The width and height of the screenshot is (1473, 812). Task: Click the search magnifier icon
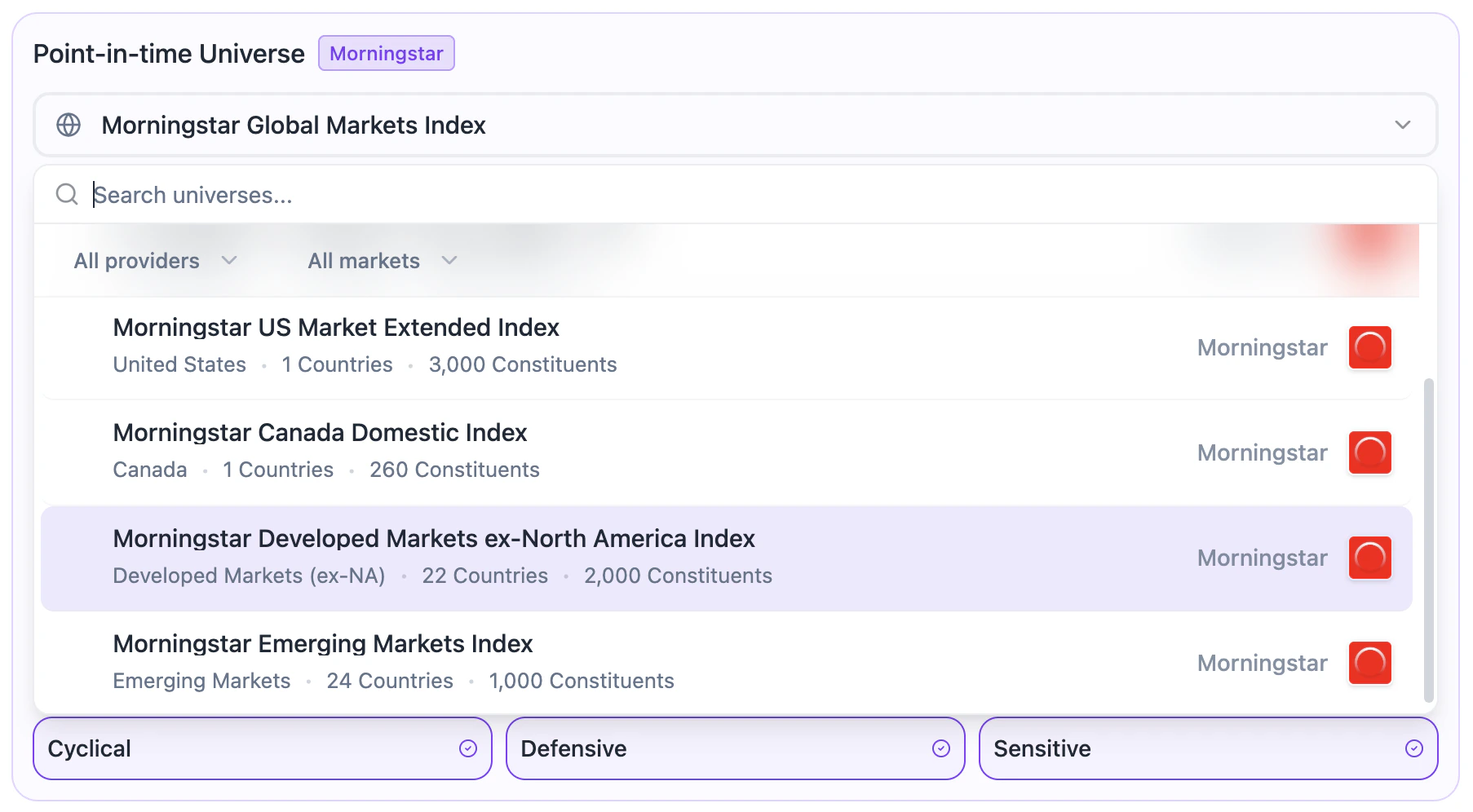(67, 194)
